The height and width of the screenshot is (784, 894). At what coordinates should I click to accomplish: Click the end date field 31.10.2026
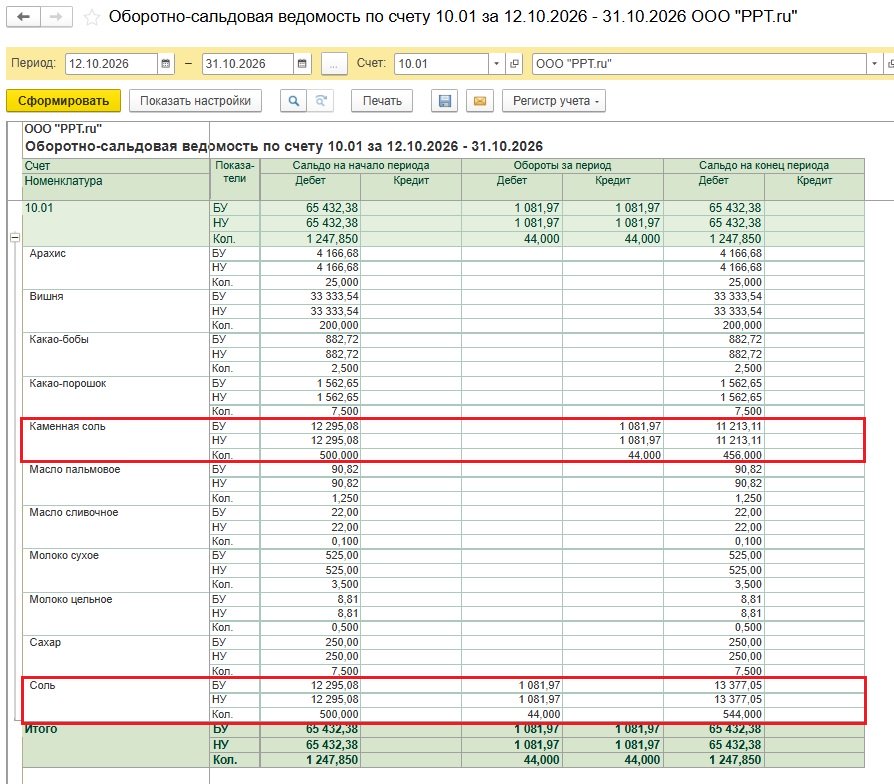pos(248,63)
